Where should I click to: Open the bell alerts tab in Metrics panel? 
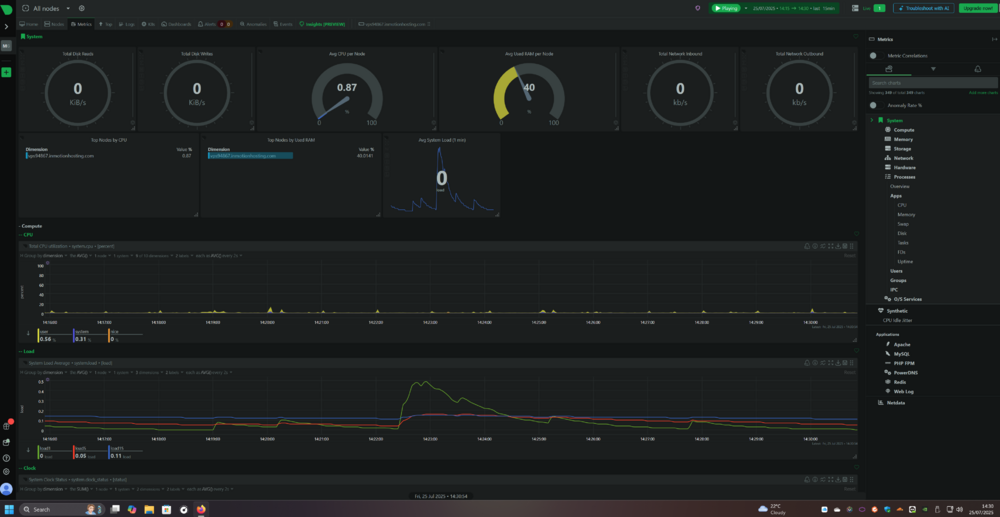point(977,69)
